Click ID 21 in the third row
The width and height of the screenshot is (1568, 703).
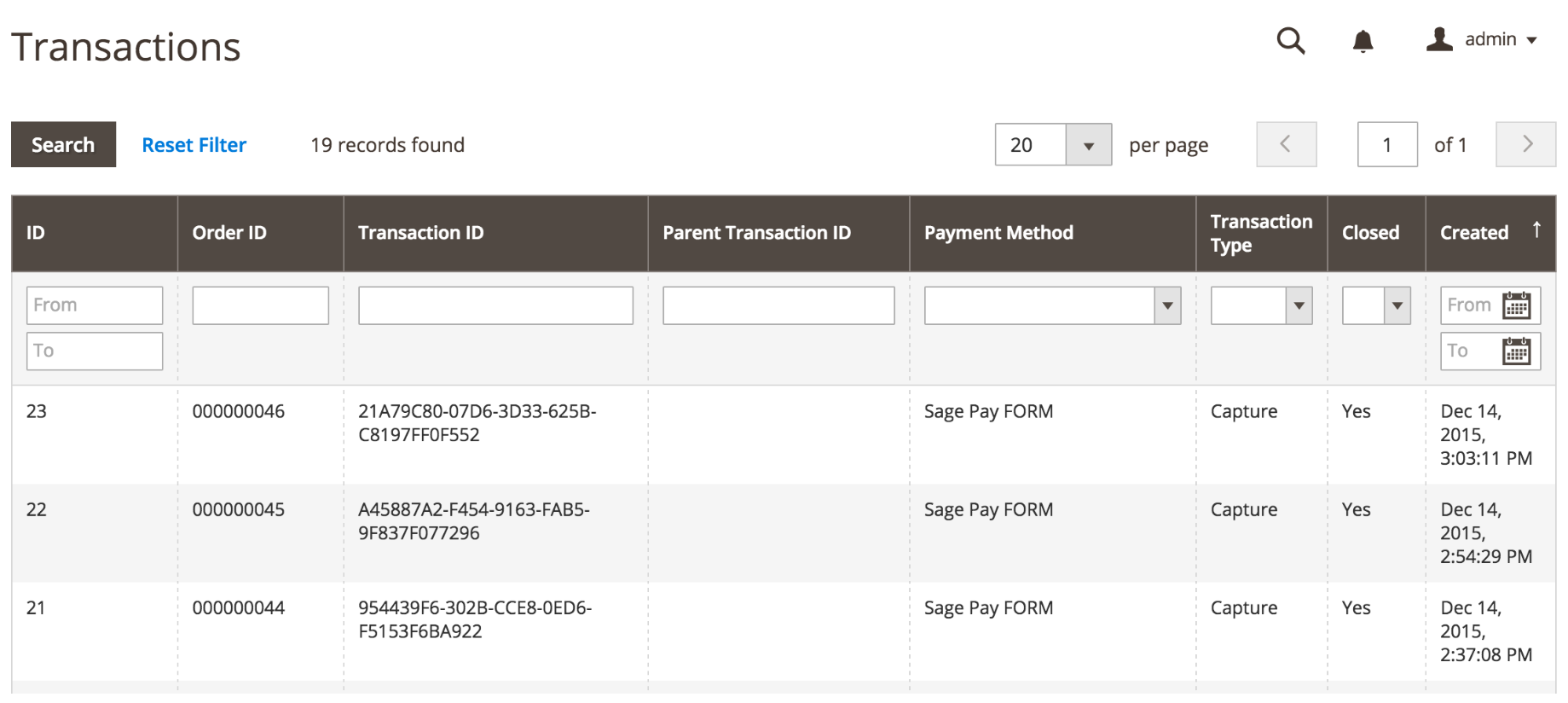(x=36, y=608)
